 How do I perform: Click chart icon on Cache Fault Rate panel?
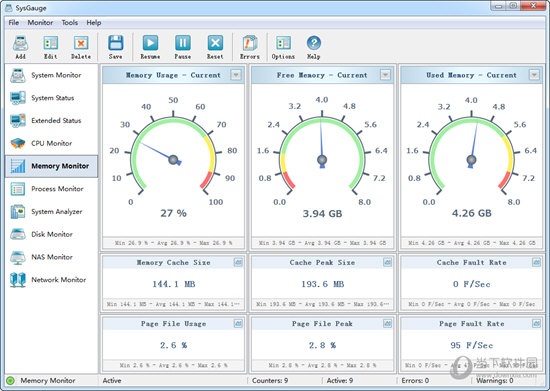point(536,262)
